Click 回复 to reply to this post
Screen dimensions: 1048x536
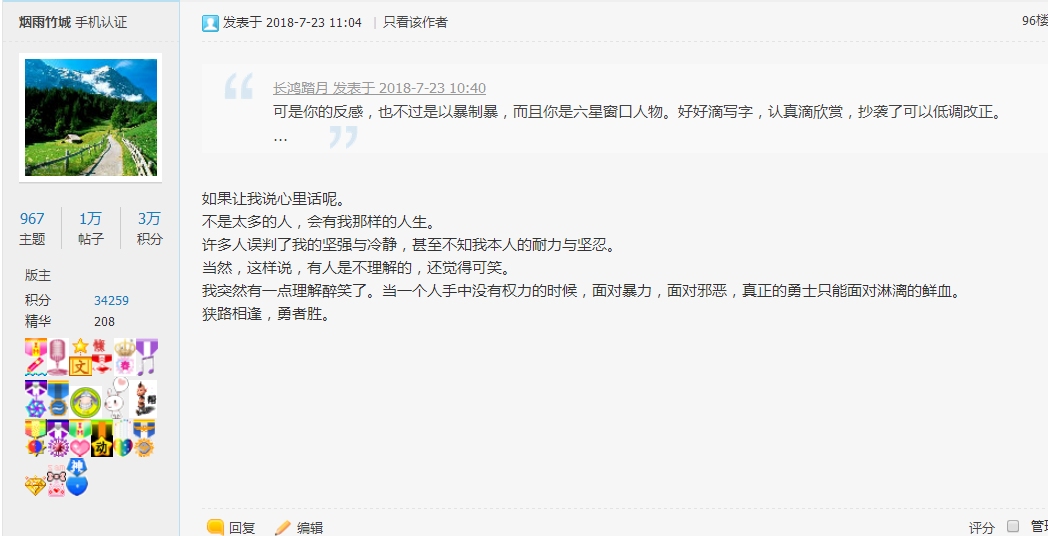pos(231,527)
